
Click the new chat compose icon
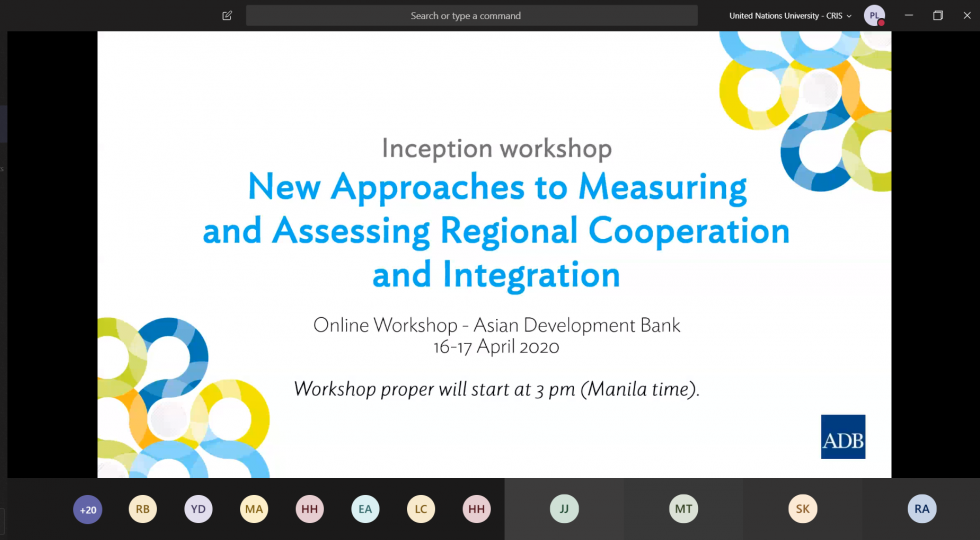coord(227,16)
